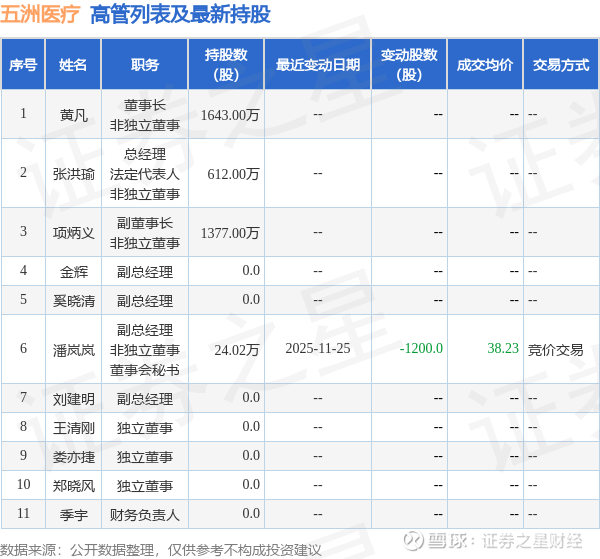Click the name 季宇

73,515
